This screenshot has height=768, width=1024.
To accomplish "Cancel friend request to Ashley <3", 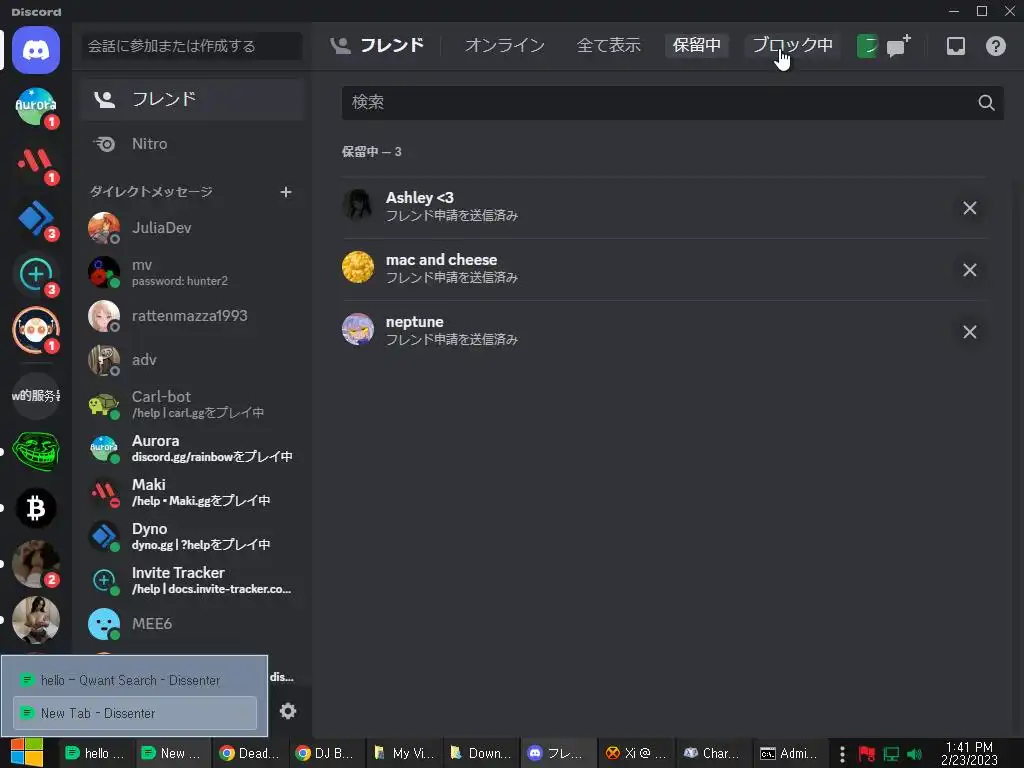I will [970, 208].
